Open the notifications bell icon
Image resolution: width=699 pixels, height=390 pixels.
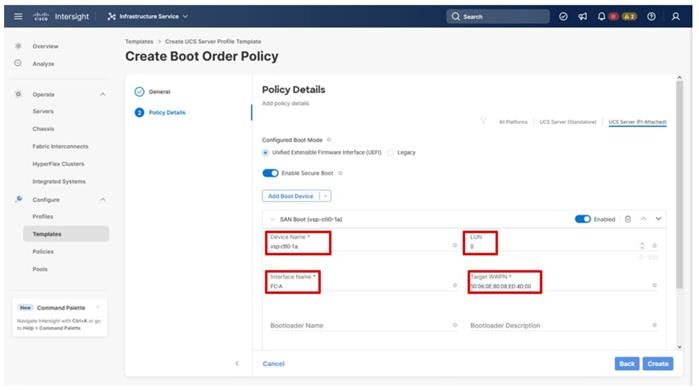click(601, 16)
